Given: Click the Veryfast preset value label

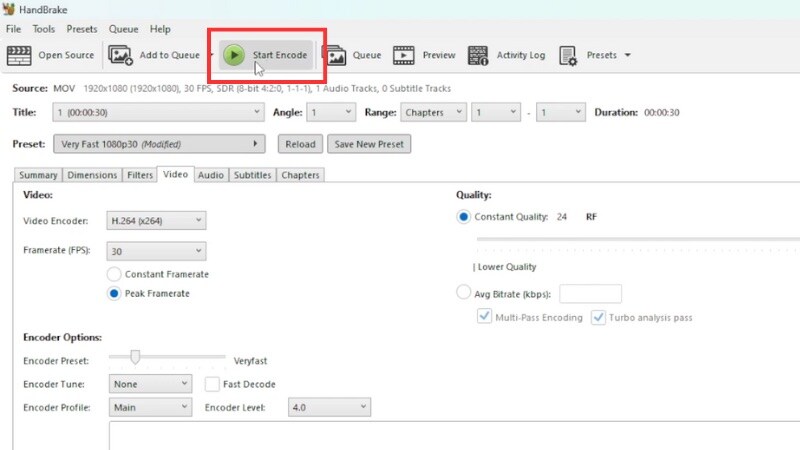Looking at the screenshot, I should [x=251, y=361].
